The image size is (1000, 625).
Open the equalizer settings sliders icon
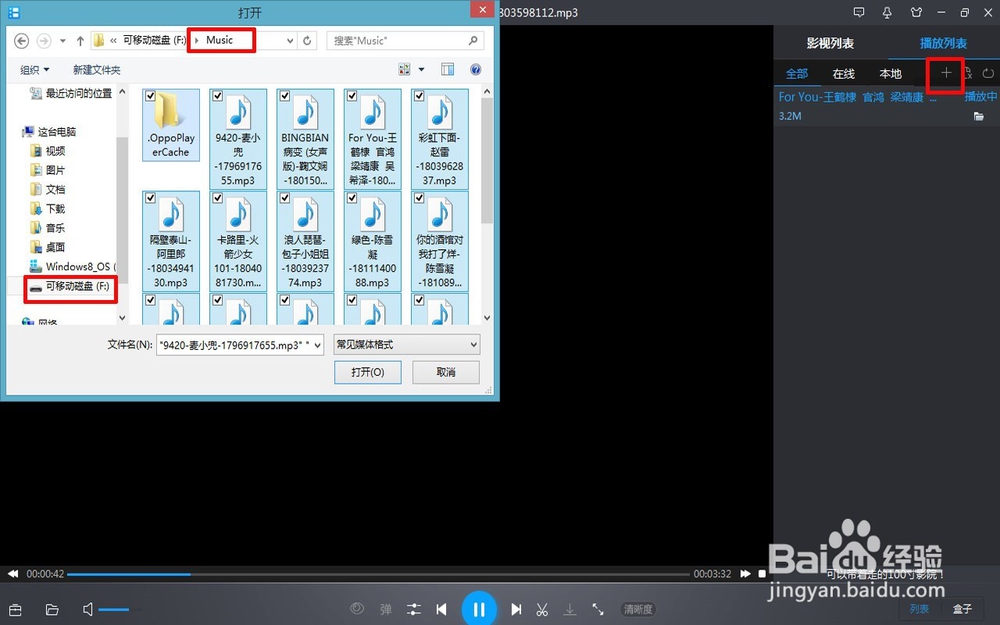pos(414,610)
